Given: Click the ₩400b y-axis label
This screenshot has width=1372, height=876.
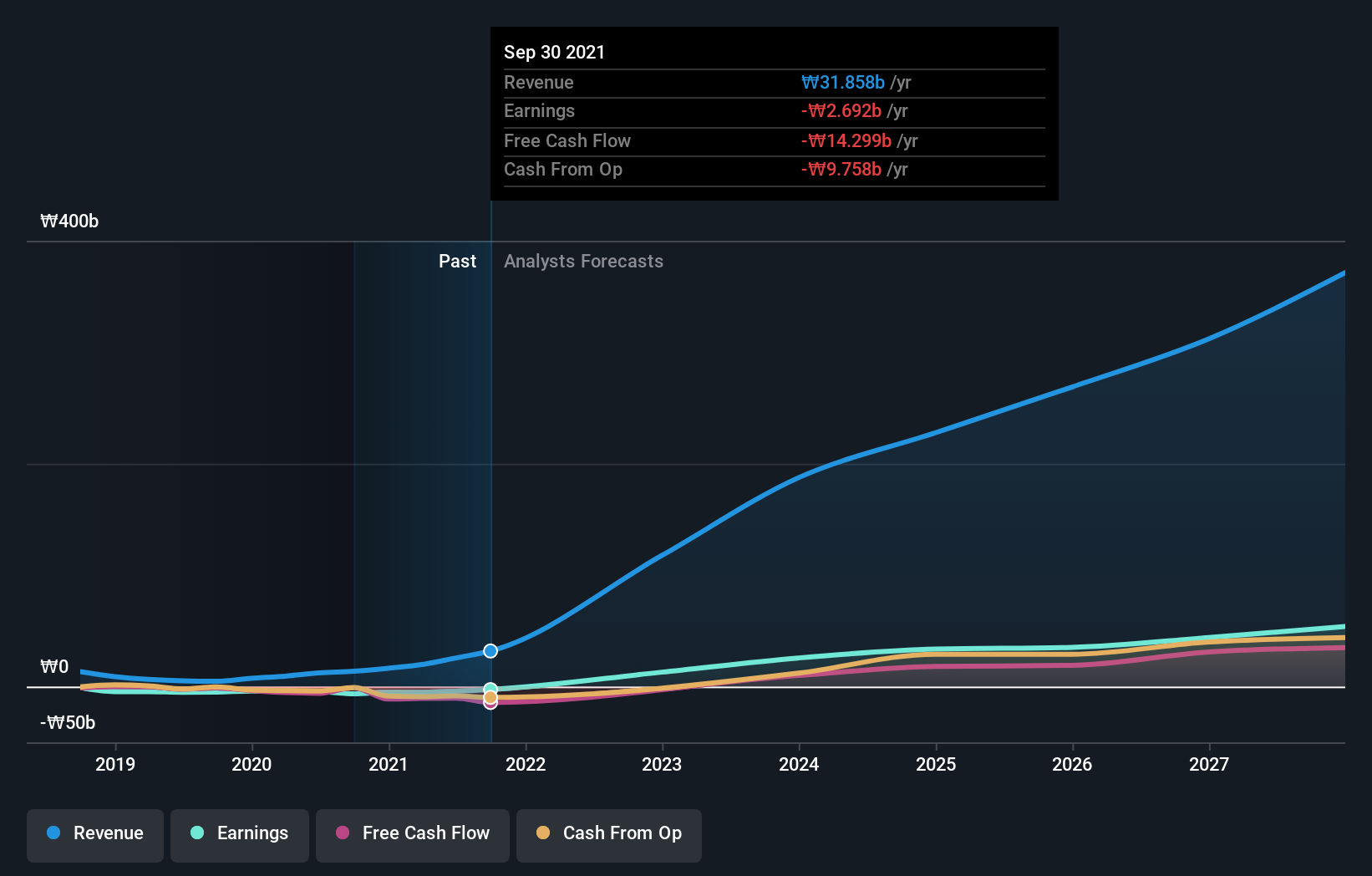Looking at the screenshot, I should [x=69, y=221].
